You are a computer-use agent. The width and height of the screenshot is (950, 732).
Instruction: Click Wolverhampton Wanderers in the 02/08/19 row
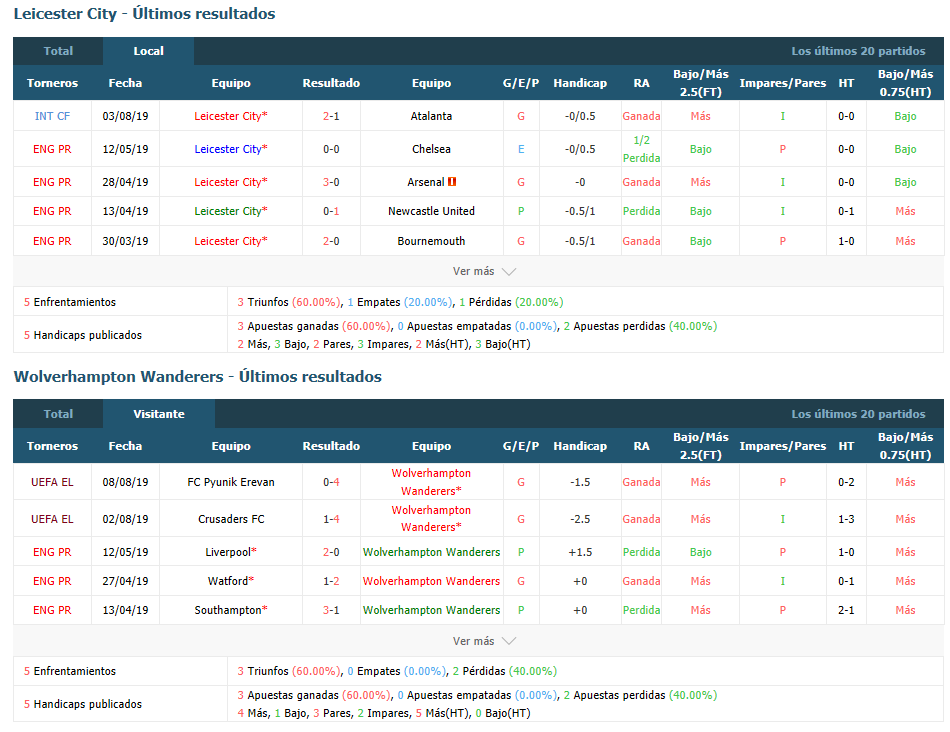point(431,519)
